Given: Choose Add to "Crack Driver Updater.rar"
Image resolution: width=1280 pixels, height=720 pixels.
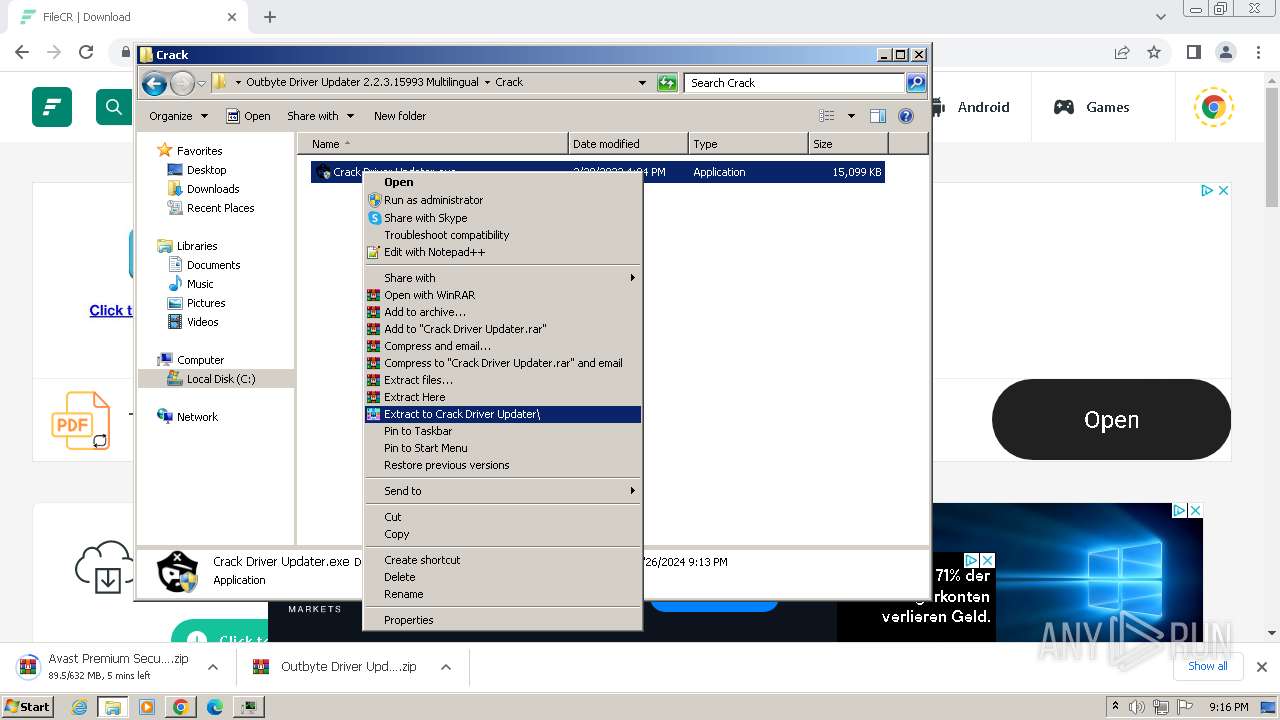Looking at the screenshot, I should point(503,329).
